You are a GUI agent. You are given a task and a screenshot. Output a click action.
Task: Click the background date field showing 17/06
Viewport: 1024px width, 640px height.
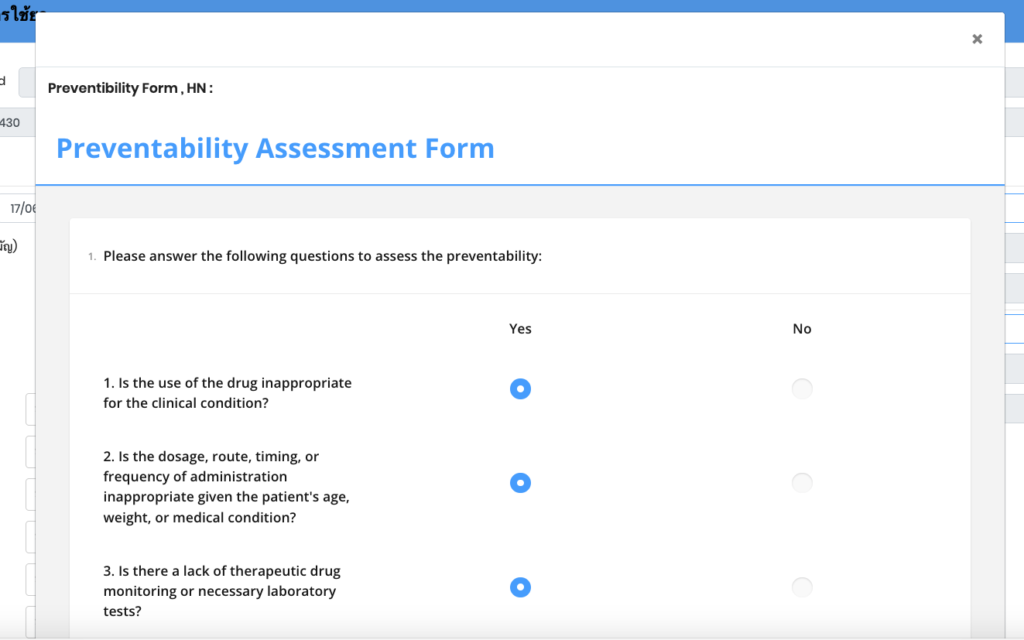pyautogui.click(x=22, y=208)
